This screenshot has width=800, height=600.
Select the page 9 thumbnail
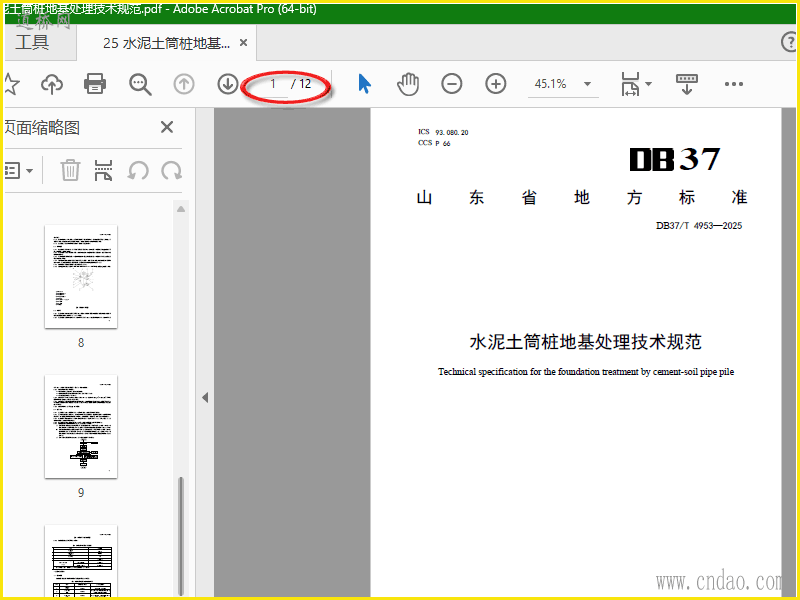click(x=81, y=427)
